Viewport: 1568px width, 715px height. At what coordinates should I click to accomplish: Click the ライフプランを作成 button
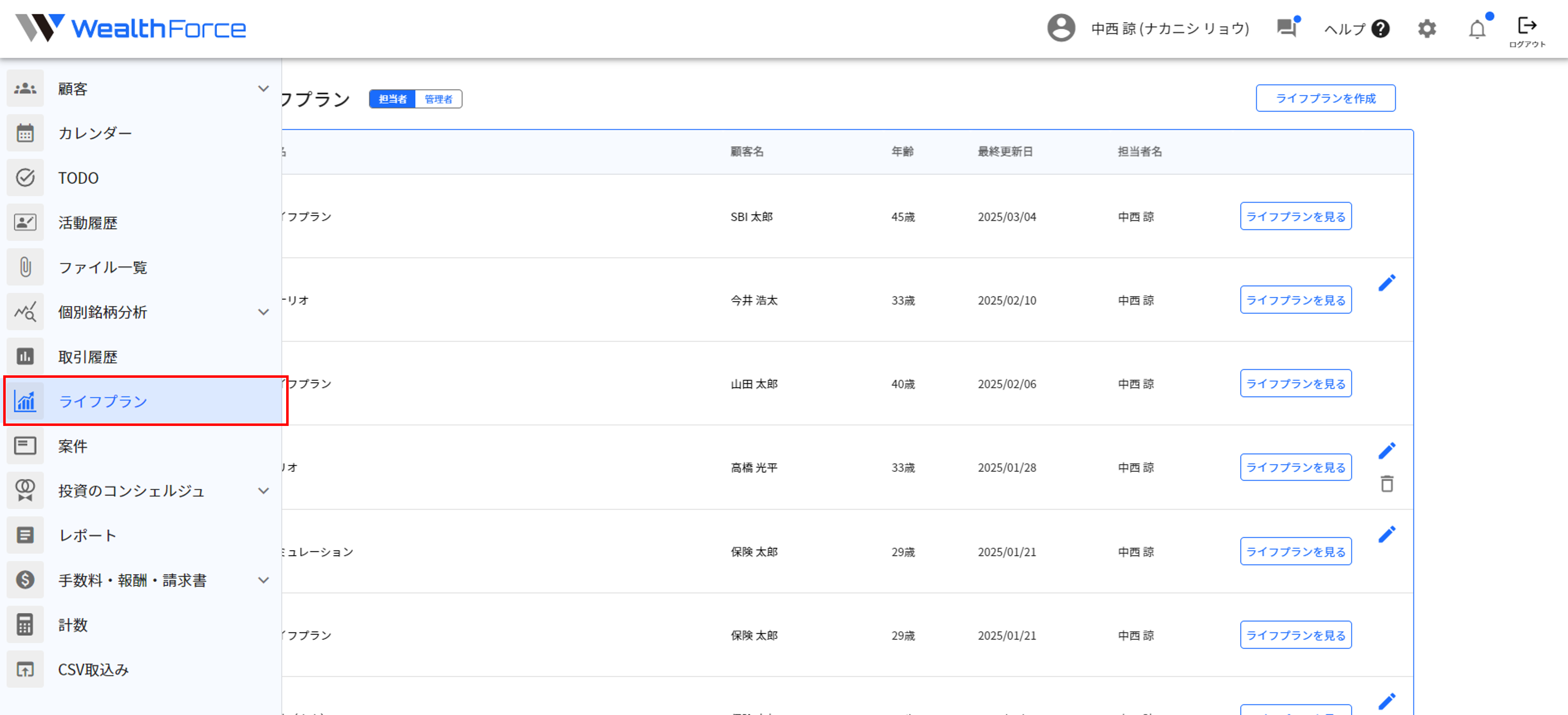tap(1325, 98)
